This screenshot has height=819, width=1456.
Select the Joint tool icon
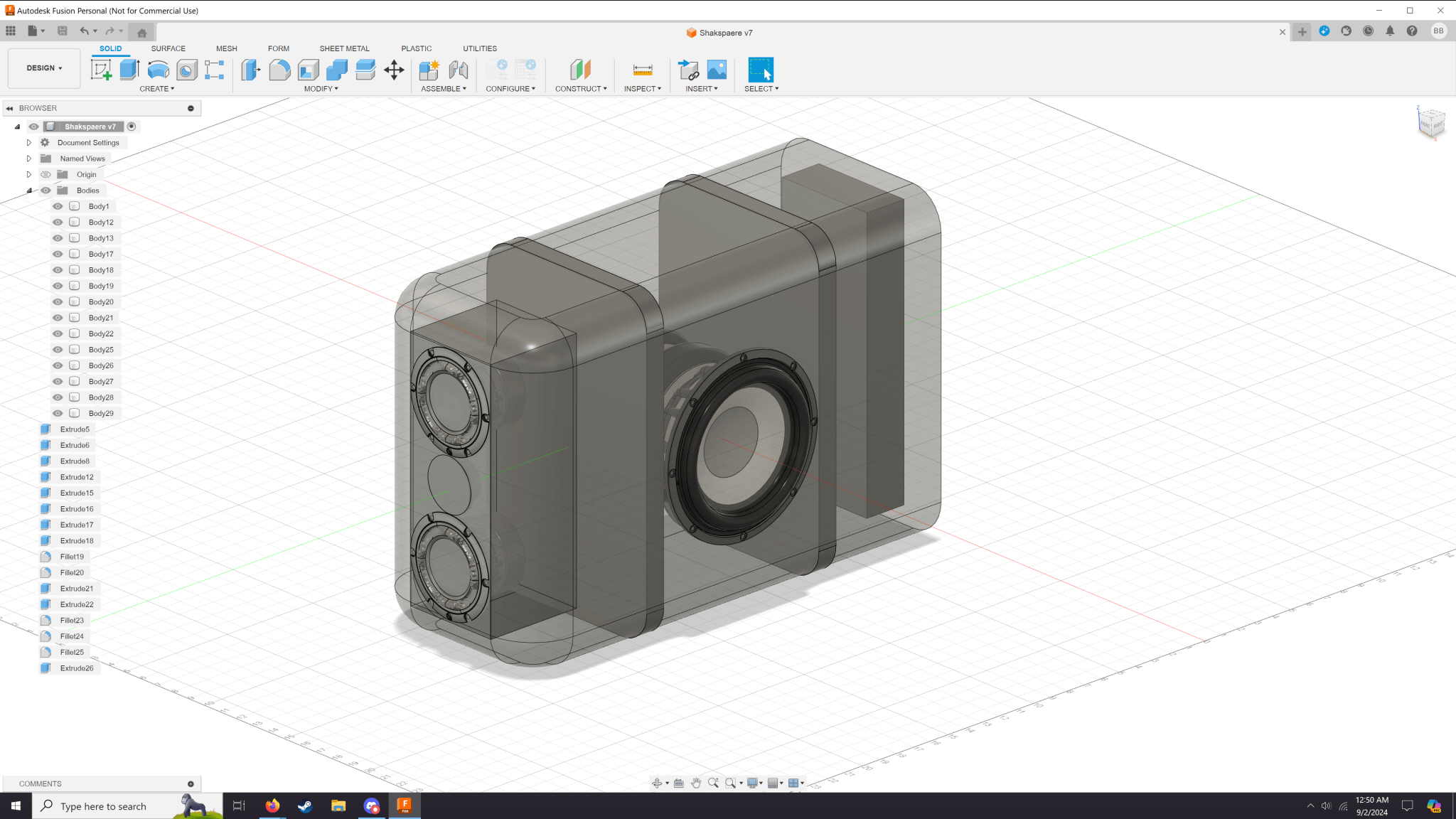[x=459, y=70]
